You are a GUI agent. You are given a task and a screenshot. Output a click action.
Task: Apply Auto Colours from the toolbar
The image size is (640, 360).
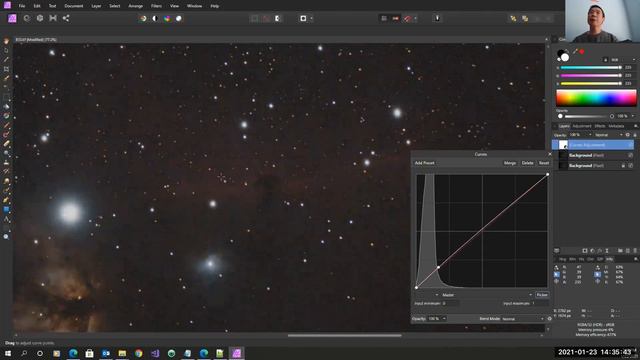point(167,18)
